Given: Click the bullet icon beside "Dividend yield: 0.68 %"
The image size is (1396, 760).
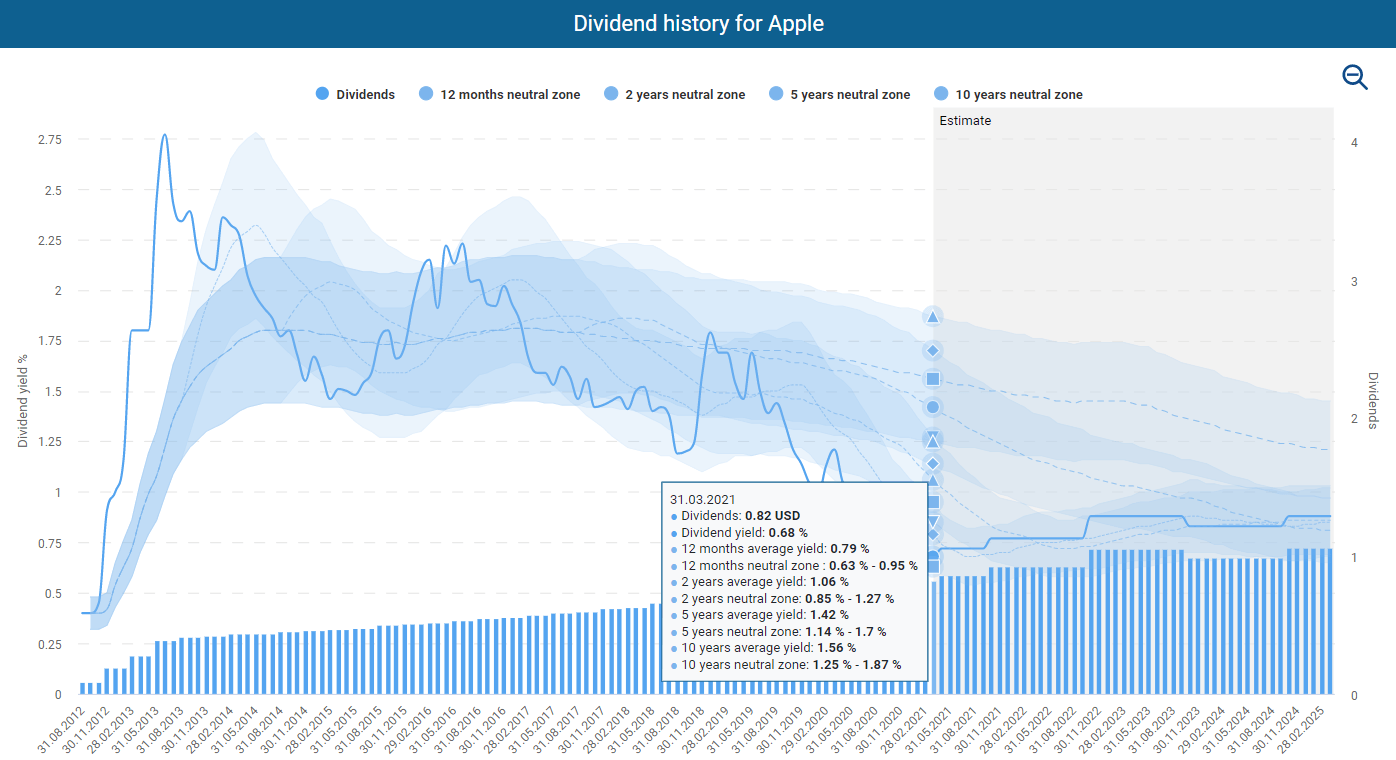Looking at the screenshot, I should click(x=672, y=532).
